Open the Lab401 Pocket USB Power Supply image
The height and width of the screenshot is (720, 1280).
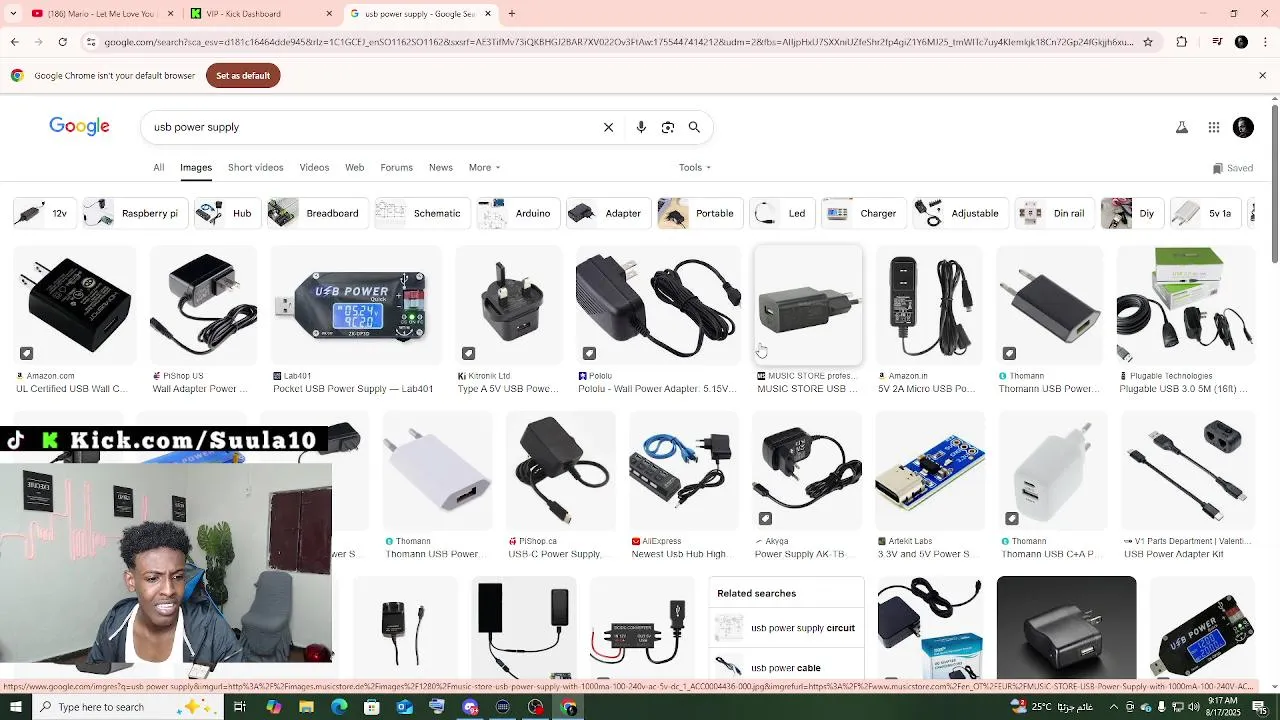click(355, 305)
